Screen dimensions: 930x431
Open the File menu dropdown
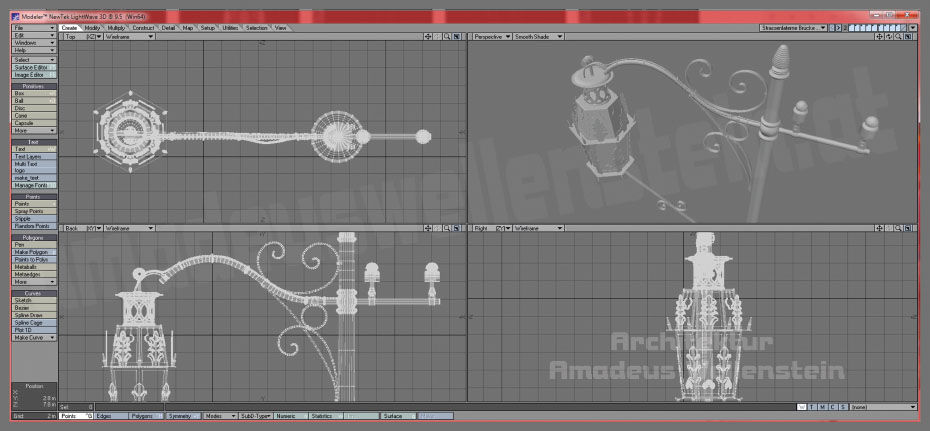point(34,28)
